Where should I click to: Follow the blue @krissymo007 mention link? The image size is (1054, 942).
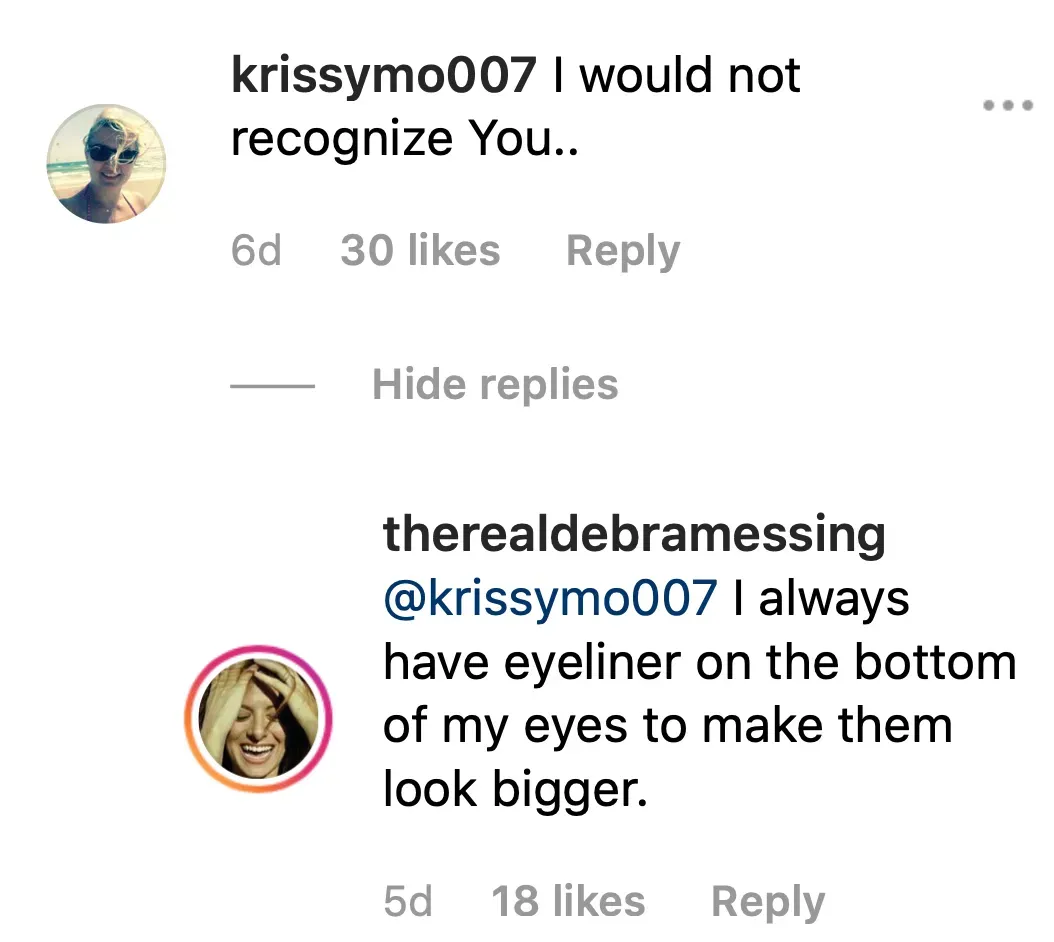coord(550,598)
